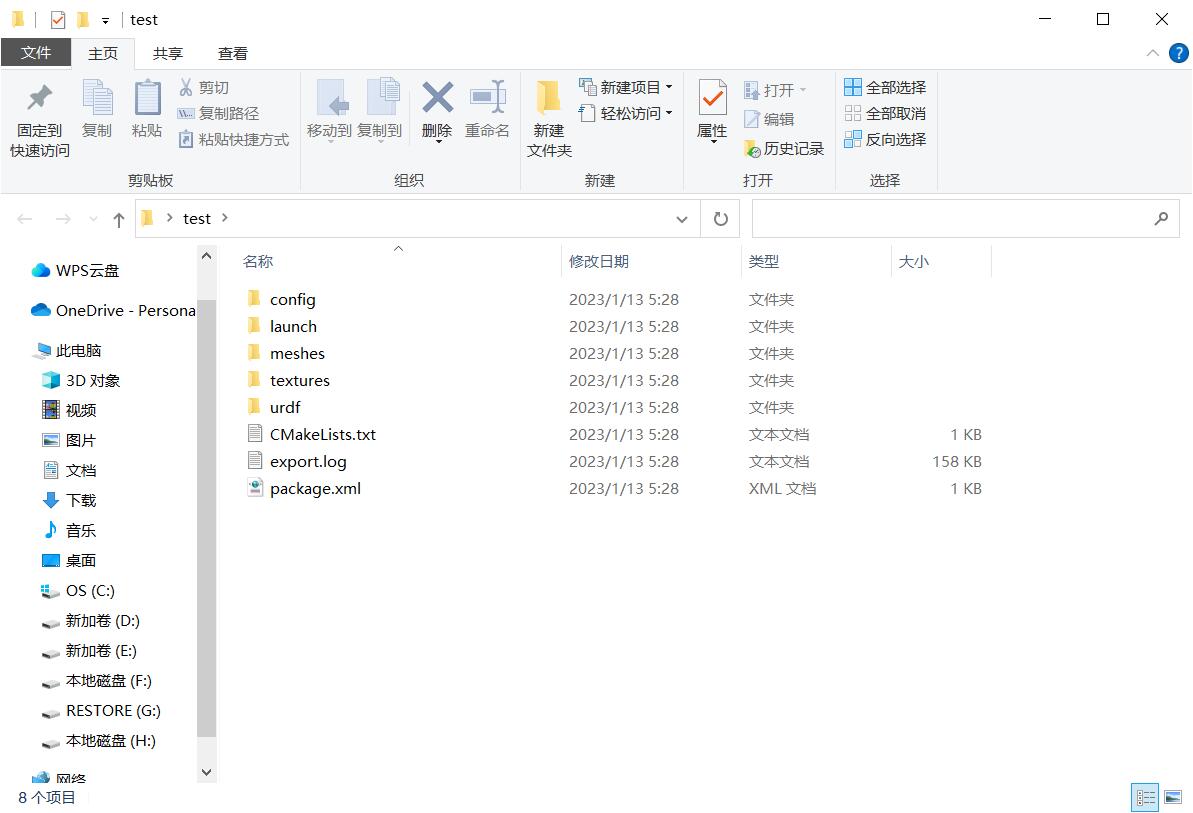Click the Pin to Quick Access icon
This screenshot has width=1193, height=813.
coord(40,99)
